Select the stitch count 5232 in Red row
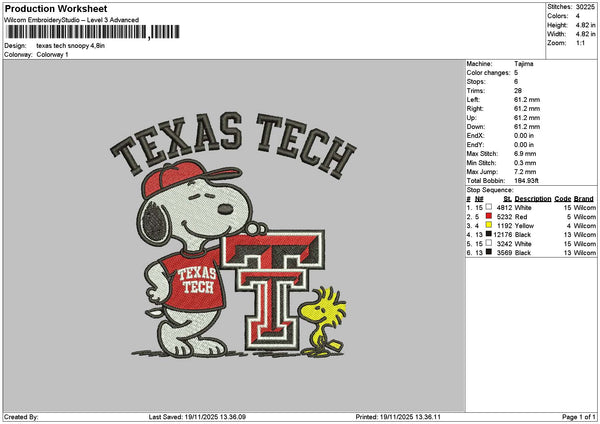 (504, 217)
